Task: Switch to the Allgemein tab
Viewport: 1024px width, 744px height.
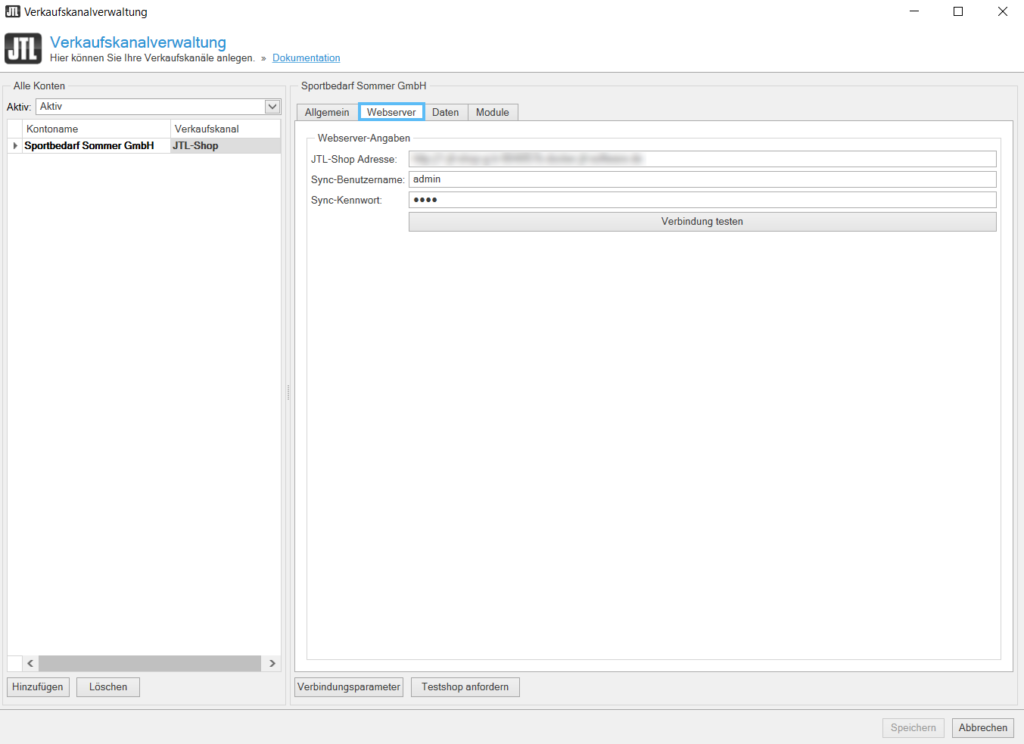Action: pos(327,112)
